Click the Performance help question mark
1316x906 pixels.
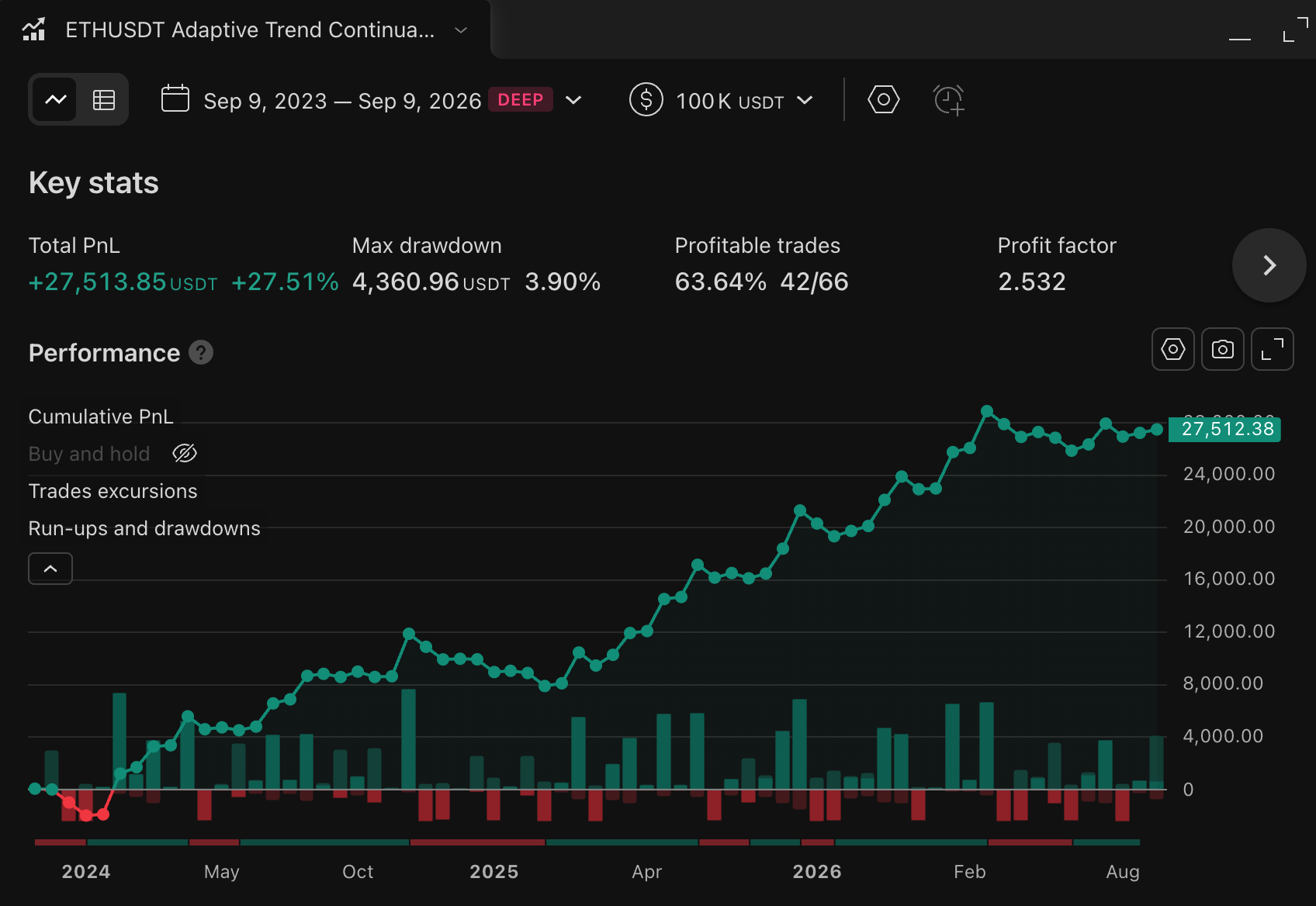click(201, 353)
